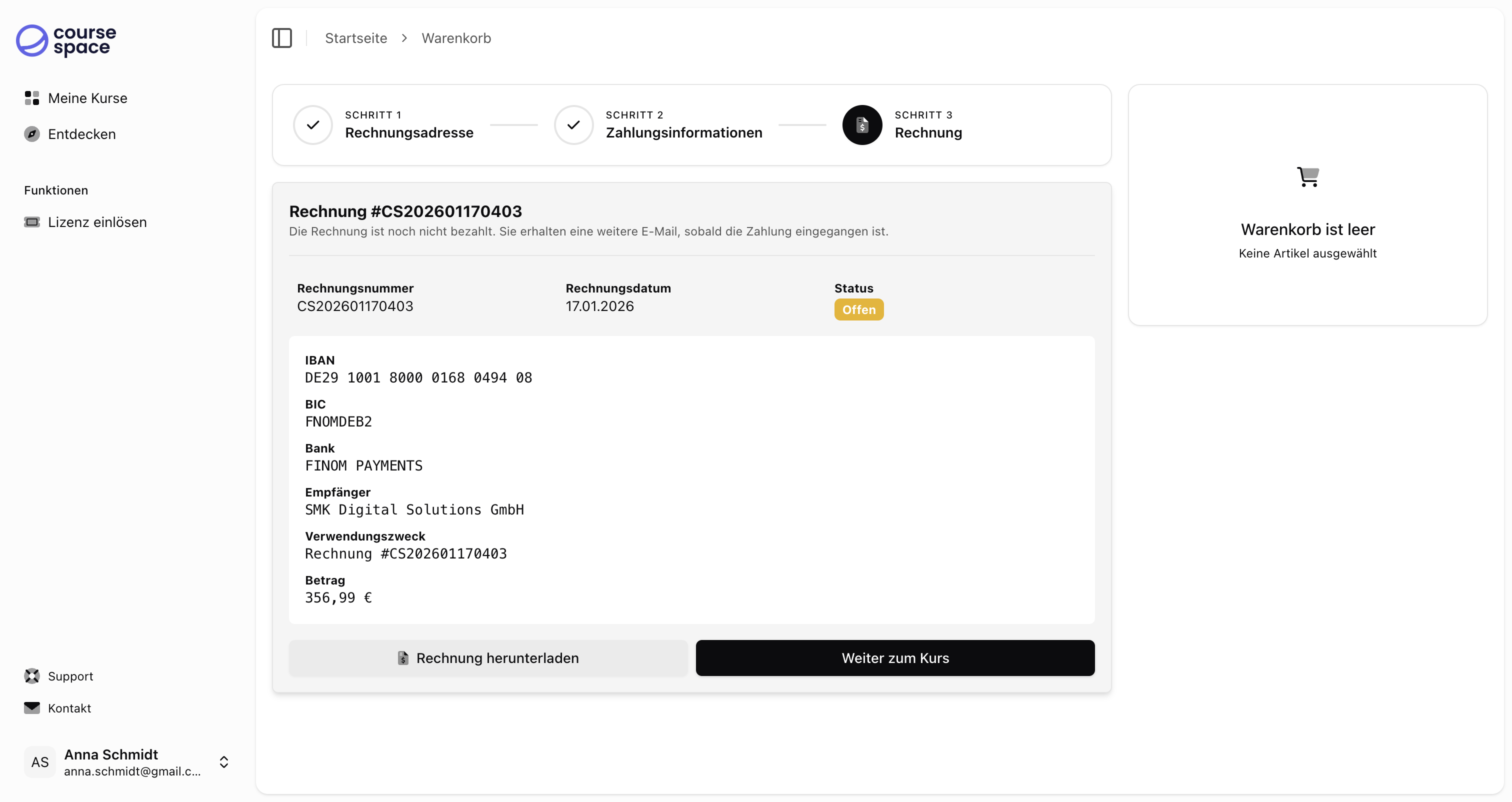Screen dimensions: 1512x802
Task: Click the Support lifebuoy icon
Action: click(31, 676)
